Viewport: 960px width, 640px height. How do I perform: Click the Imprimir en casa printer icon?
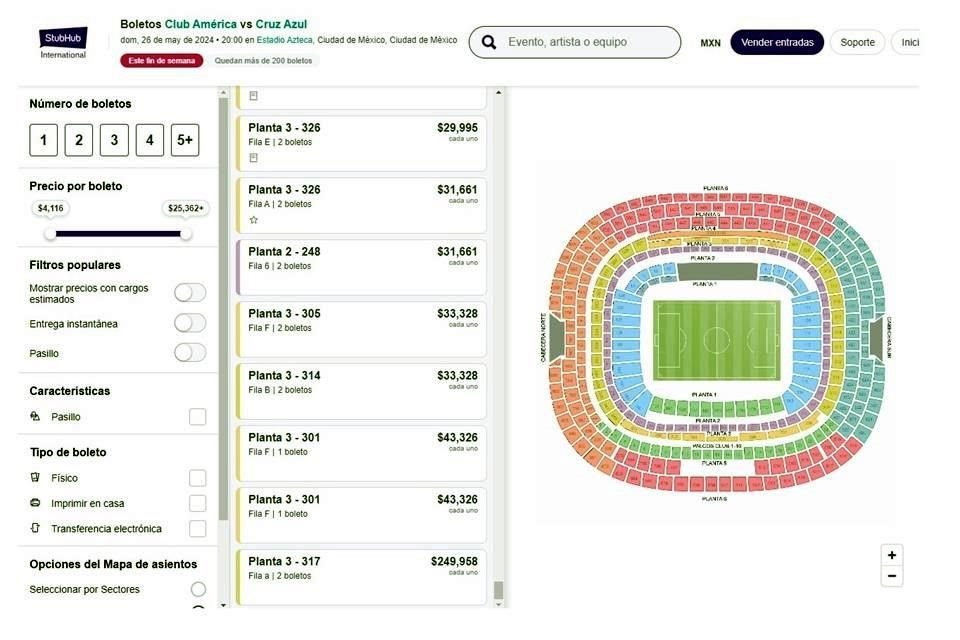(36, 503)
